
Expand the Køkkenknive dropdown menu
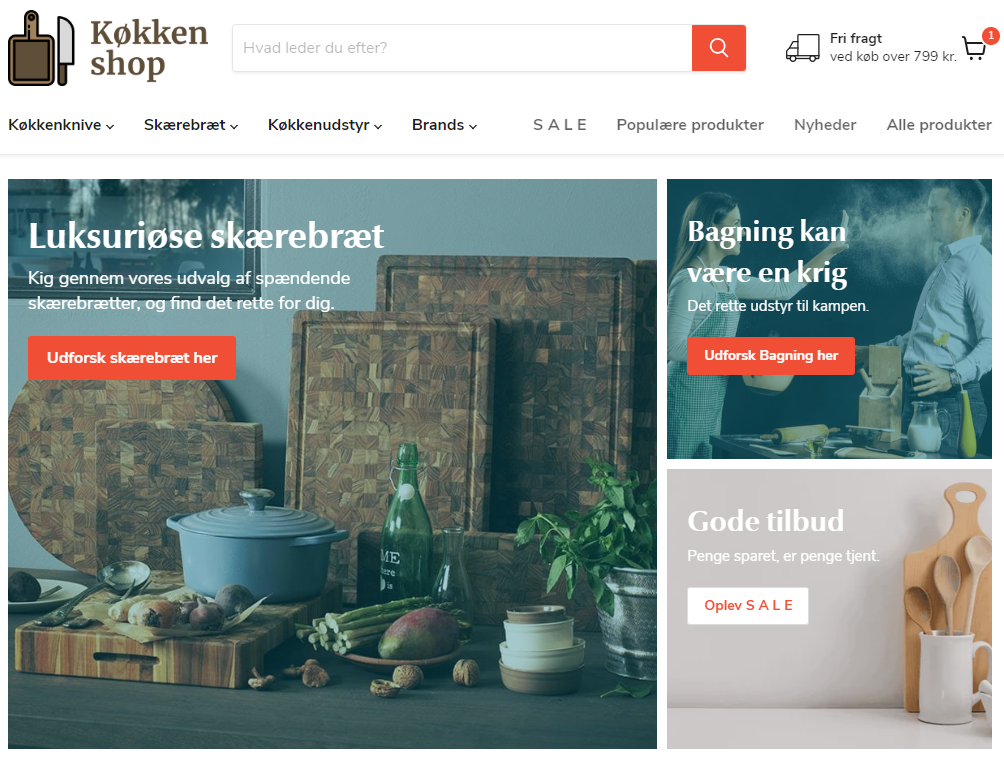(61, 125)
